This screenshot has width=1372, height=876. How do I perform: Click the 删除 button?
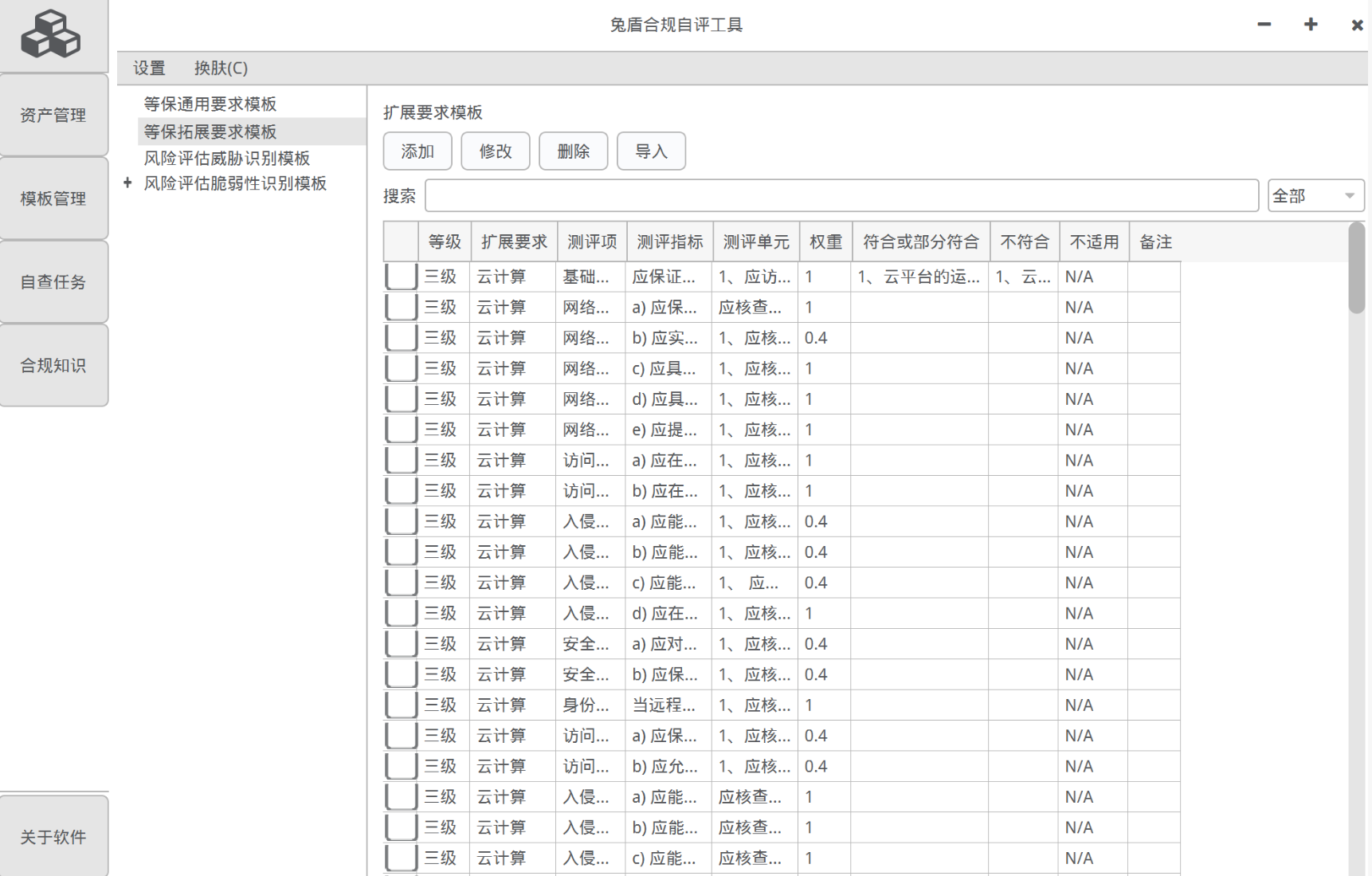tap(573, 151)
